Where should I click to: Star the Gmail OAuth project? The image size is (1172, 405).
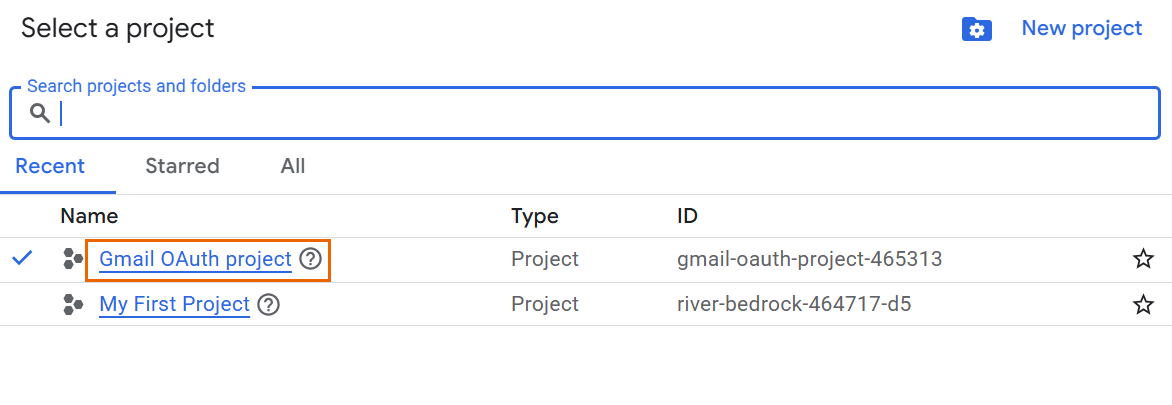click(1143, 260)
